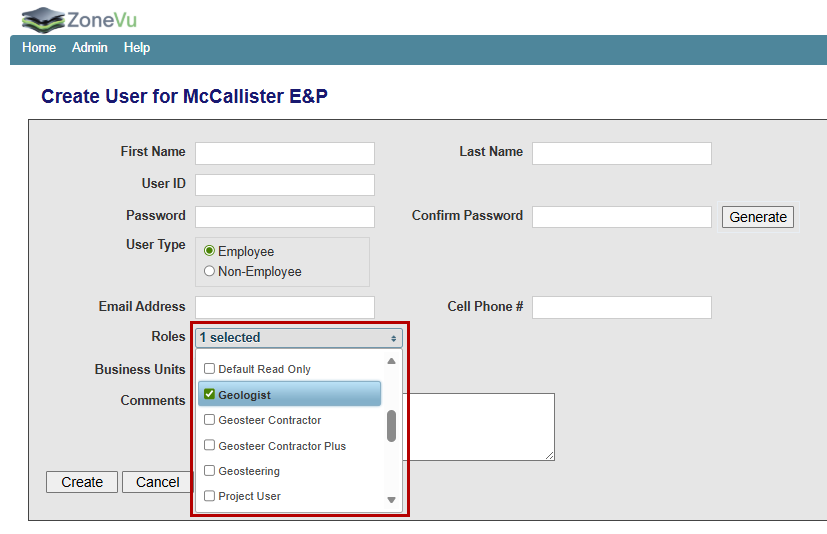The width and height of the screenshot is (827, 534).
Task: Click the Confirm Password field
Action: 622,217
